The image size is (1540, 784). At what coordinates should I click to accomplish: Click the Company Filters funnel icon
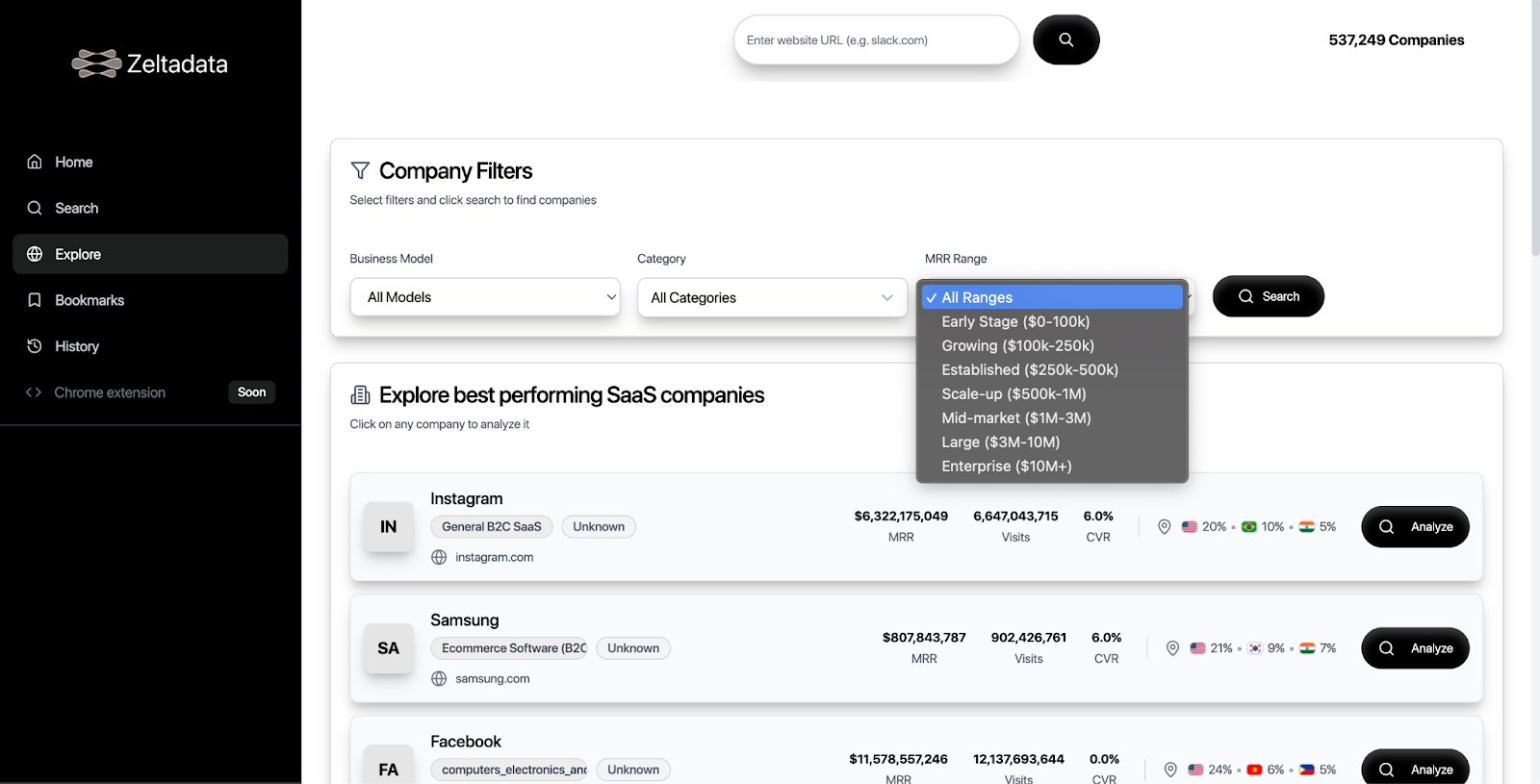(x=360, y=170)
